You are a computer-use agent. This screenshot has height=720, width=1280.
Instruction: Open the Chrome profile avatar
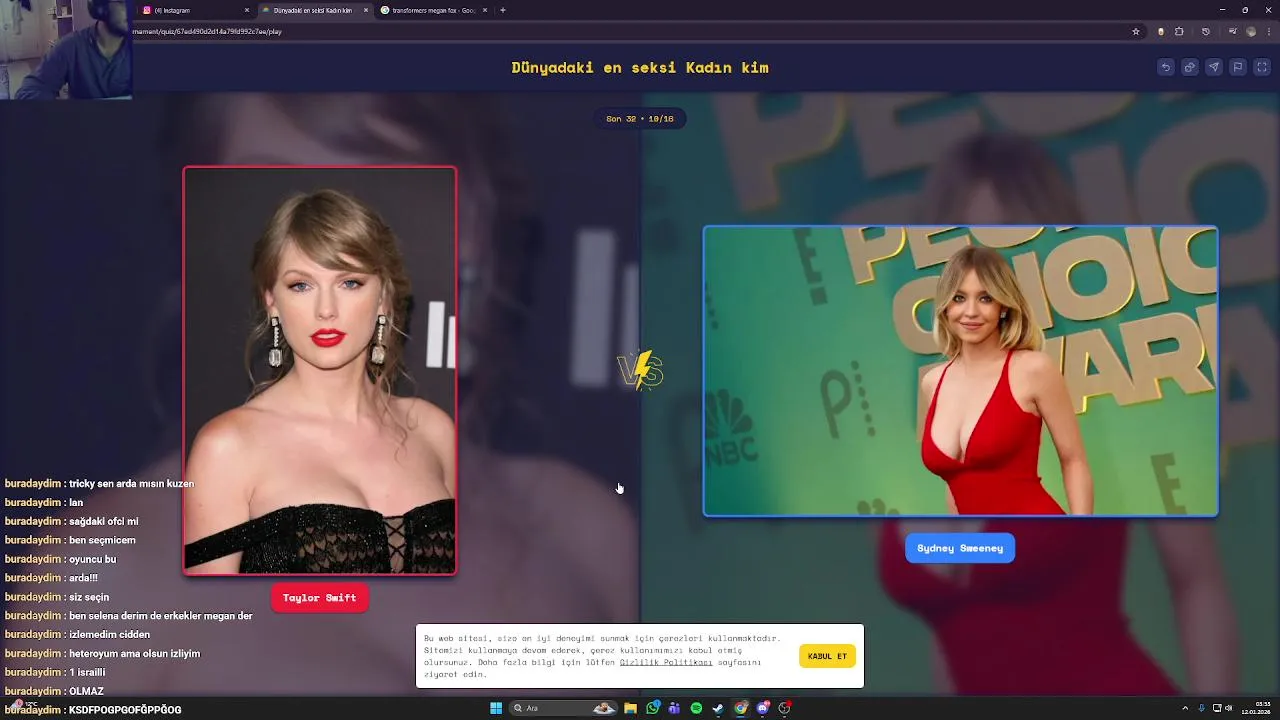pyautogui.click(x=1251, y=31)
